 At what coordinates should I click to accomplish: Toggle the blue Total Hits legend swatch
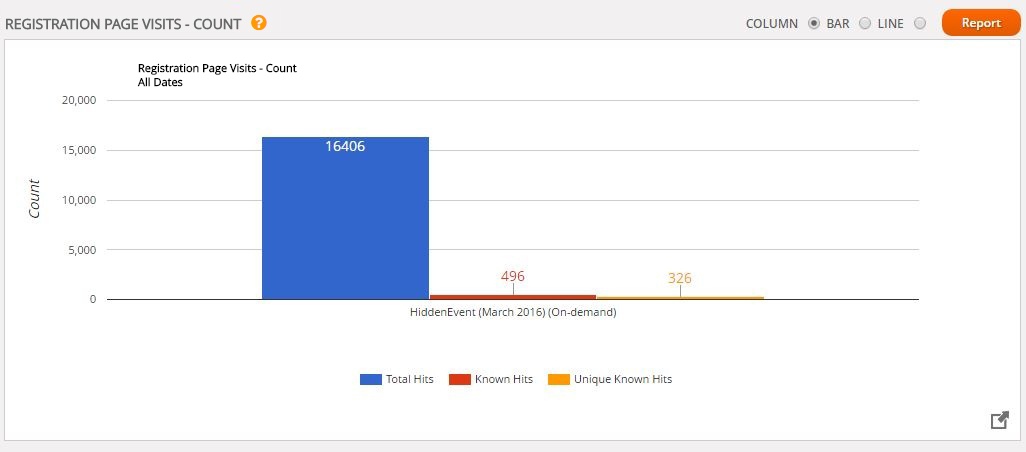(x=370, y=379)
